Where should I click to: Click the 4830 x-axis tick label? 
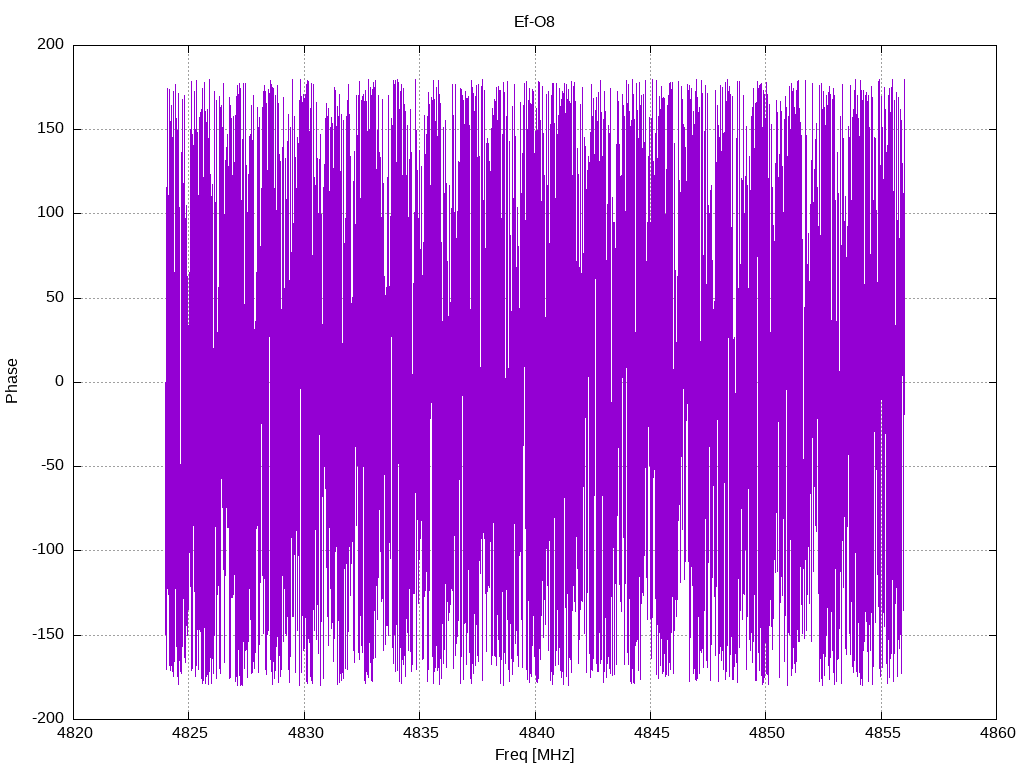point(305,733)
